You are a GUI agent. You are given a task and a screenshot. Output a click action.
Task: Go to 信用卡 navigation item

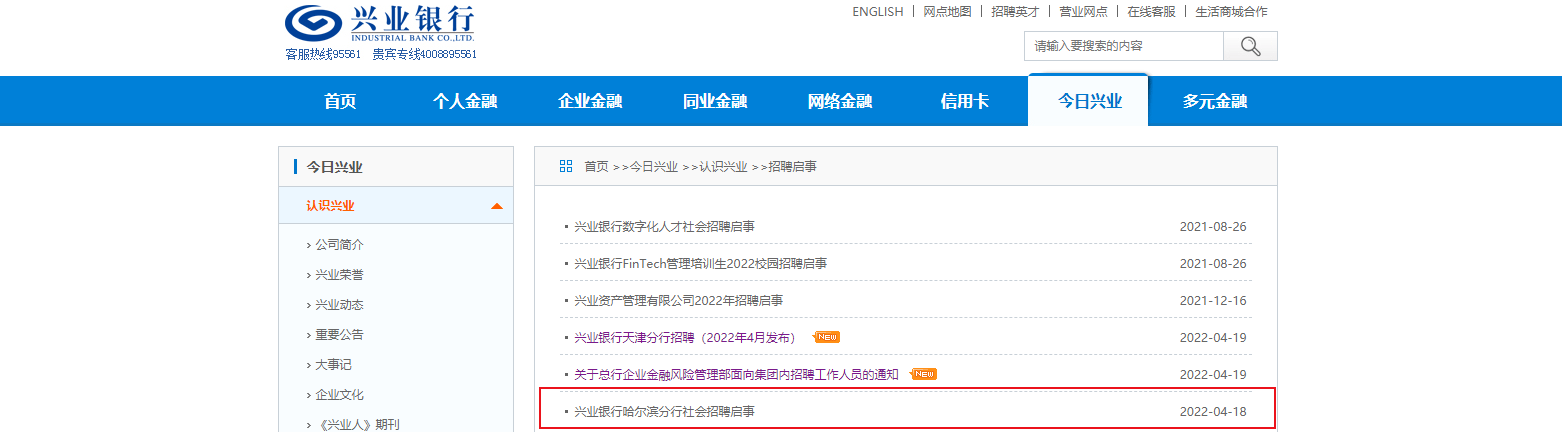[965, 101]
